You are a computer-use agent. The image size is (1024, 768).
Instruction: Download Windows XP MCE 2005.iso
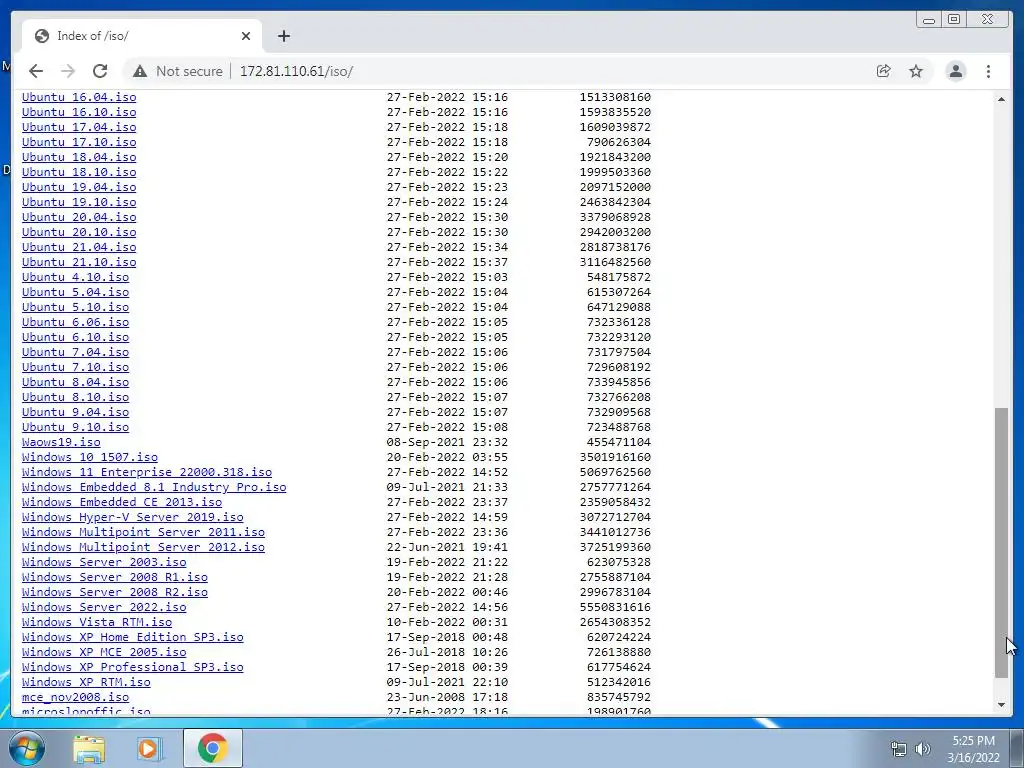click(x=104, y=653)
